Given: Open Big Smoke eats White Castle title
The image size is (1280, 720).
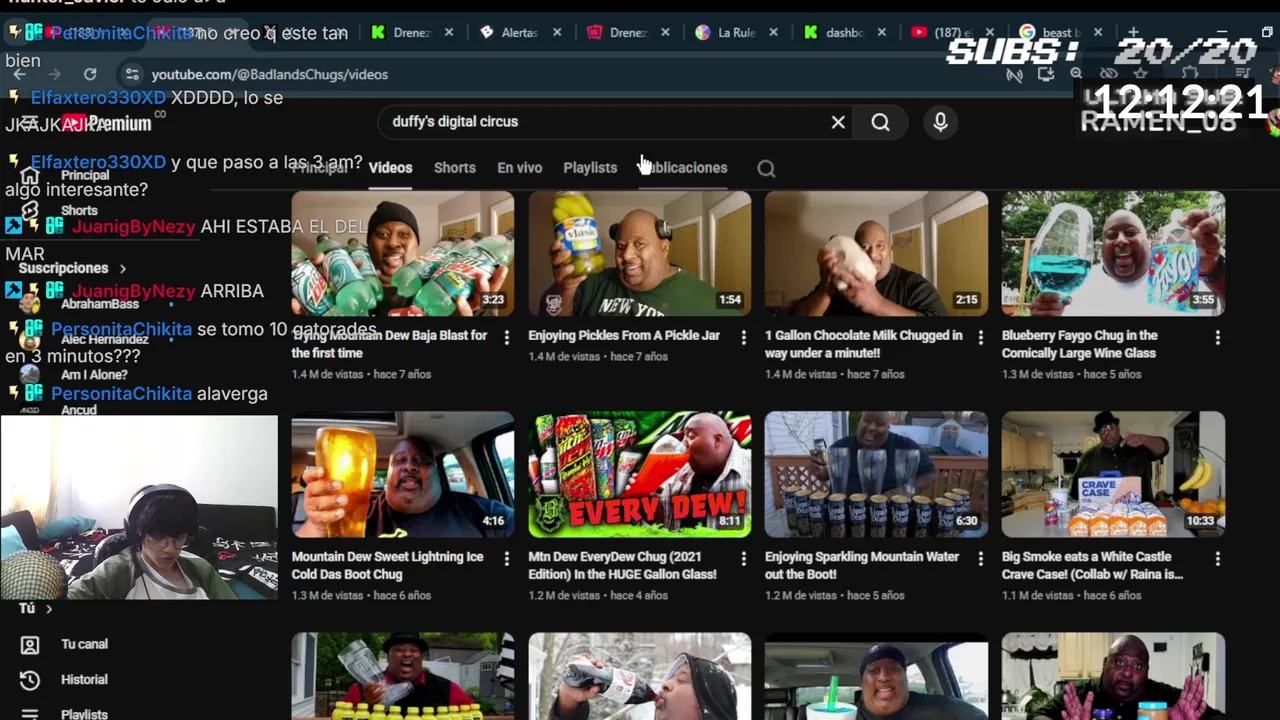Looking at the screenshot, I should [1092, 565].
